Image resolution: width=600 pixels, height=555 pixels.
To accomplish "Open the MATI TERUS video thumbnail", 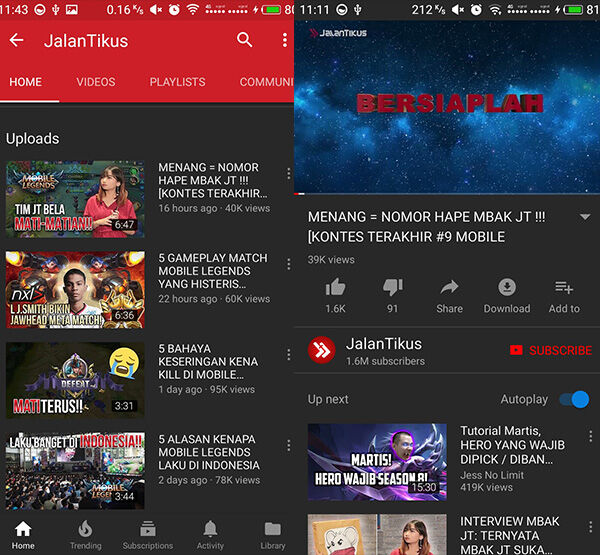I will click(75, 380).
